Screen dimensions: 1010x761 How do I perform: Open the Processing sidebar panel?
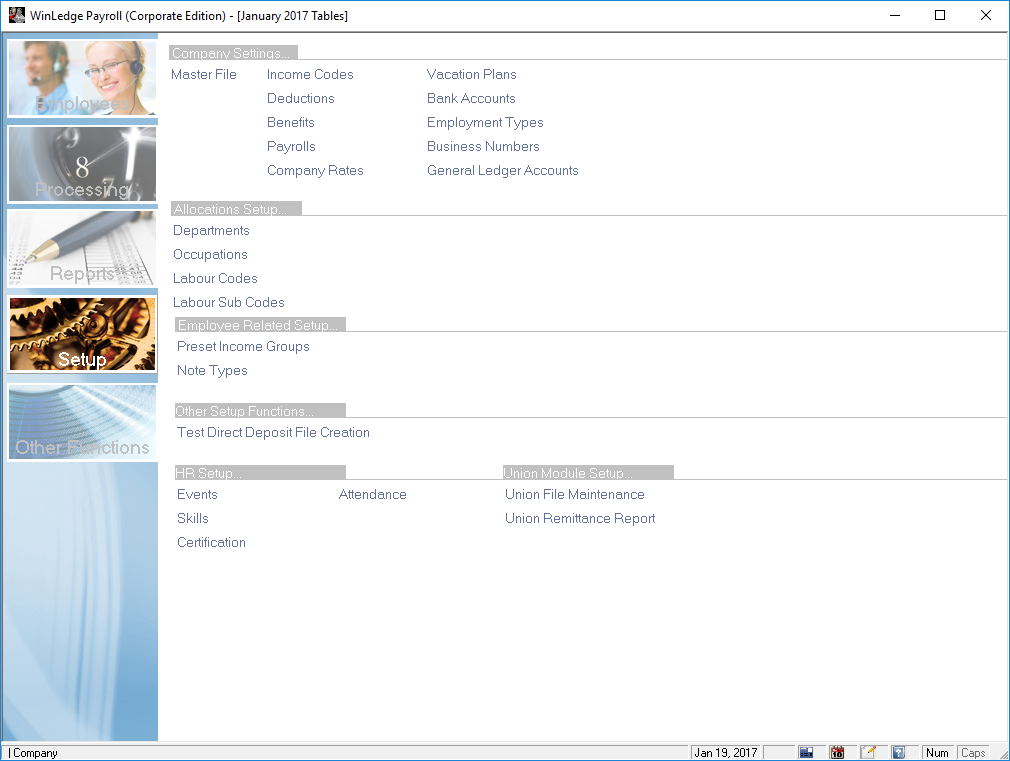[x=82, y=164]
